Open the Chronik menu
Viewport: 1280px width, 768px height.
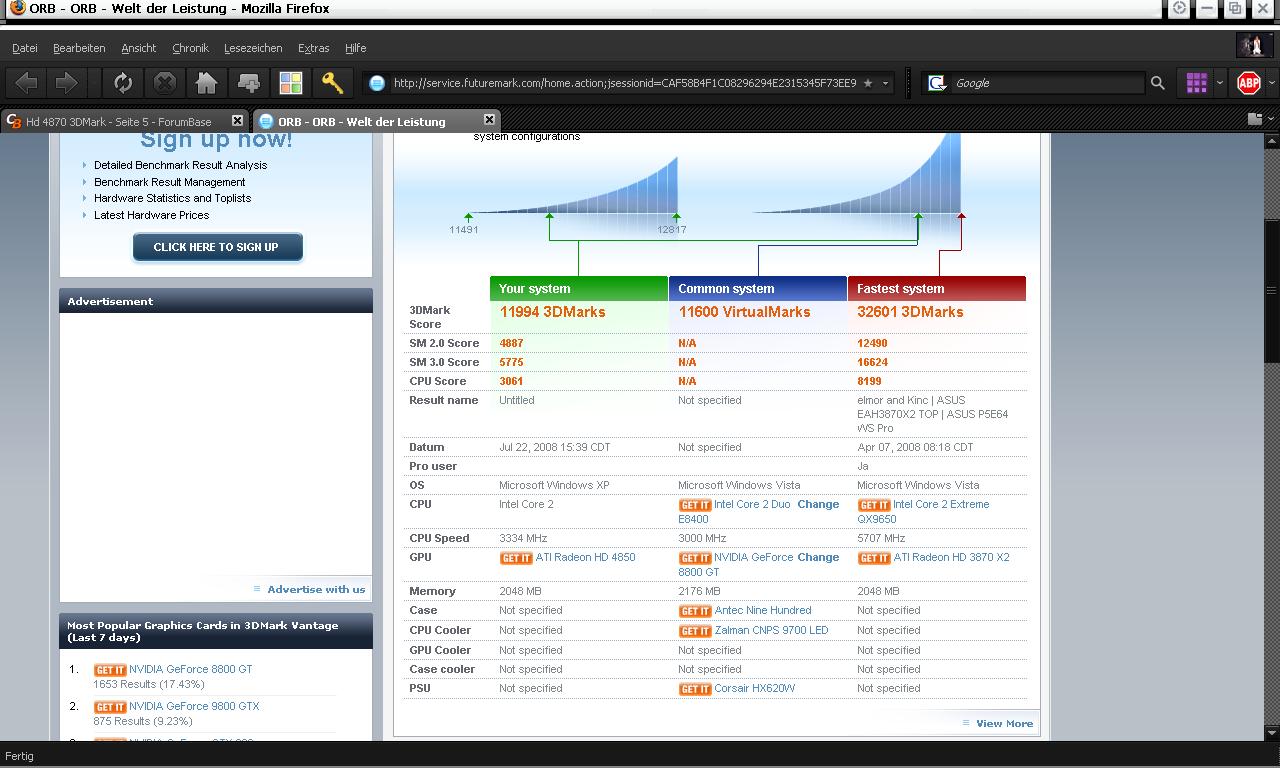pyautogui.click(x=190, y=48)
